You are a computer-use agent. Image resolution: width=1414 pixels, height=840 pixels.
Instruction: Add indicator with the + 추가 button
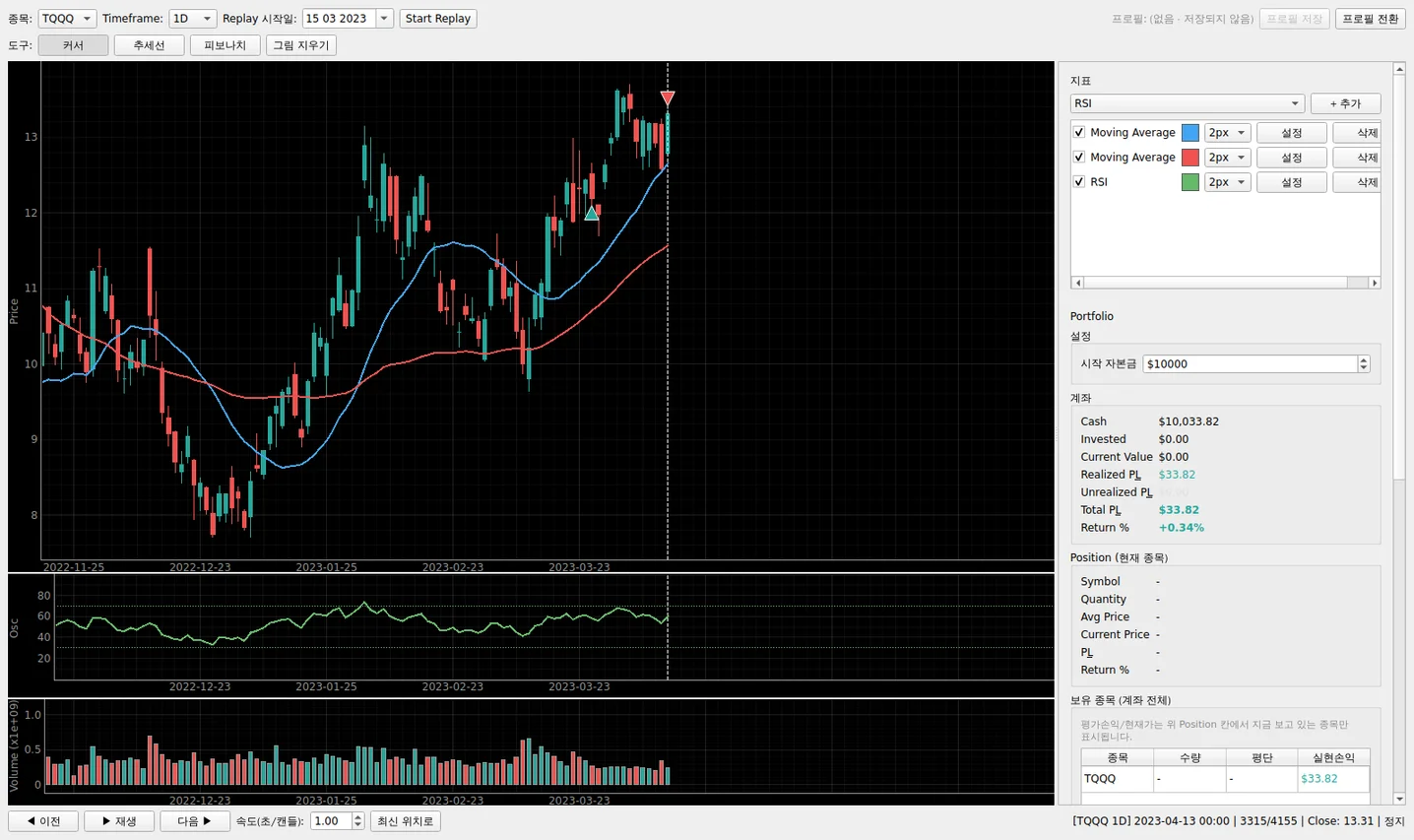click(x=1345, y=103)
